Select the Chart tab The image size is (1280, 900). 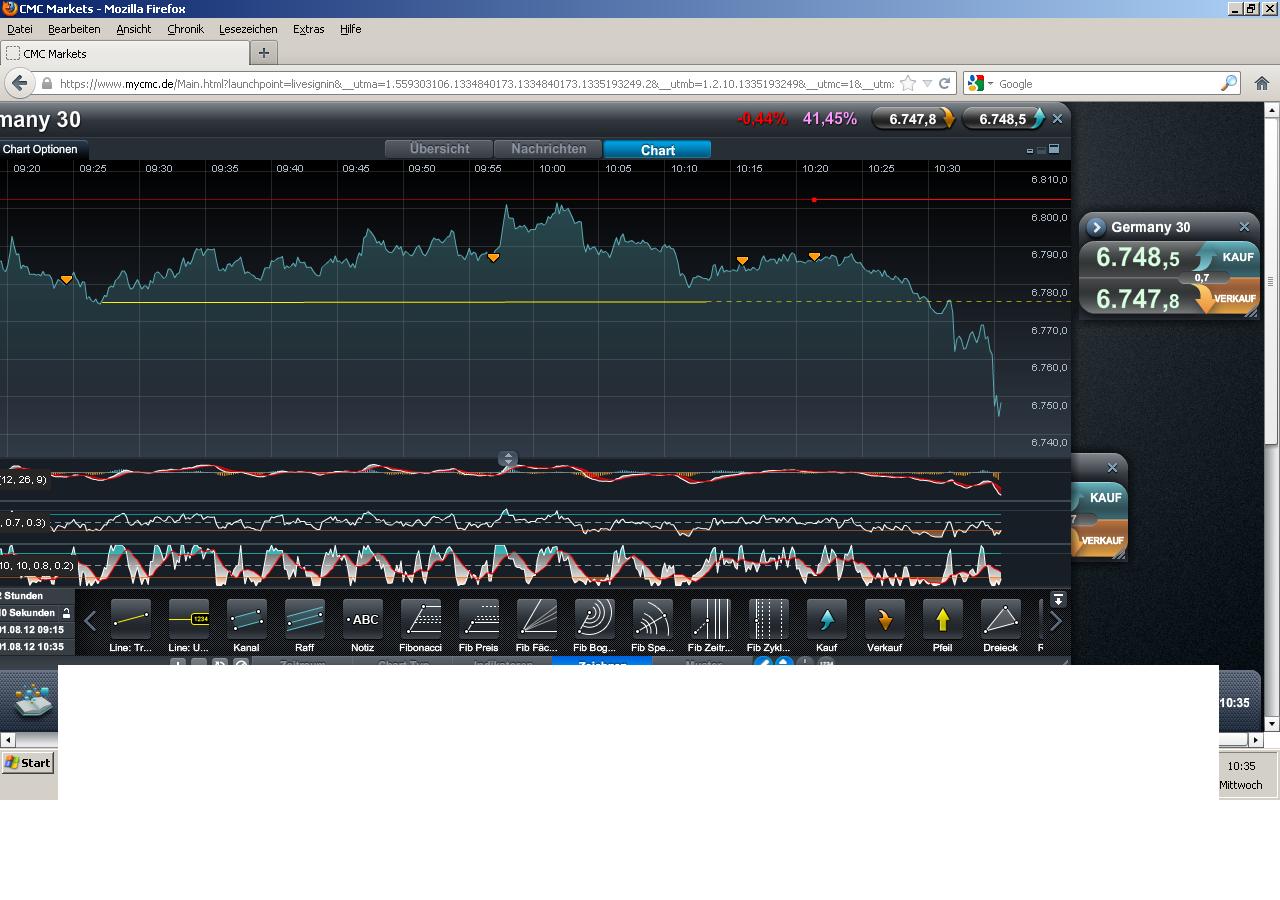click(657, 149)
